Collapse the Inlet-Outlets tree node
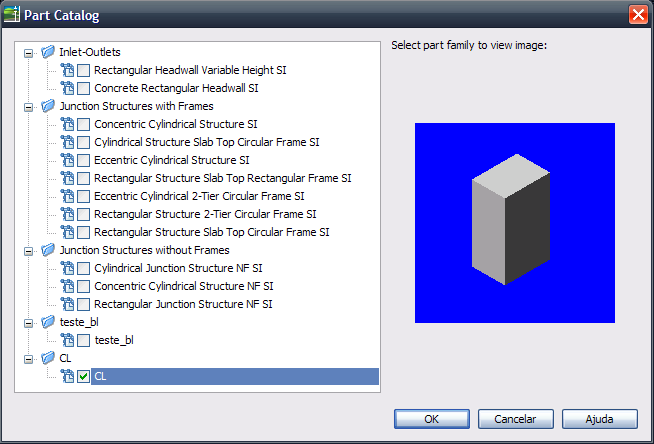Viewport: 654px width, 444px height. pos(28,53)
